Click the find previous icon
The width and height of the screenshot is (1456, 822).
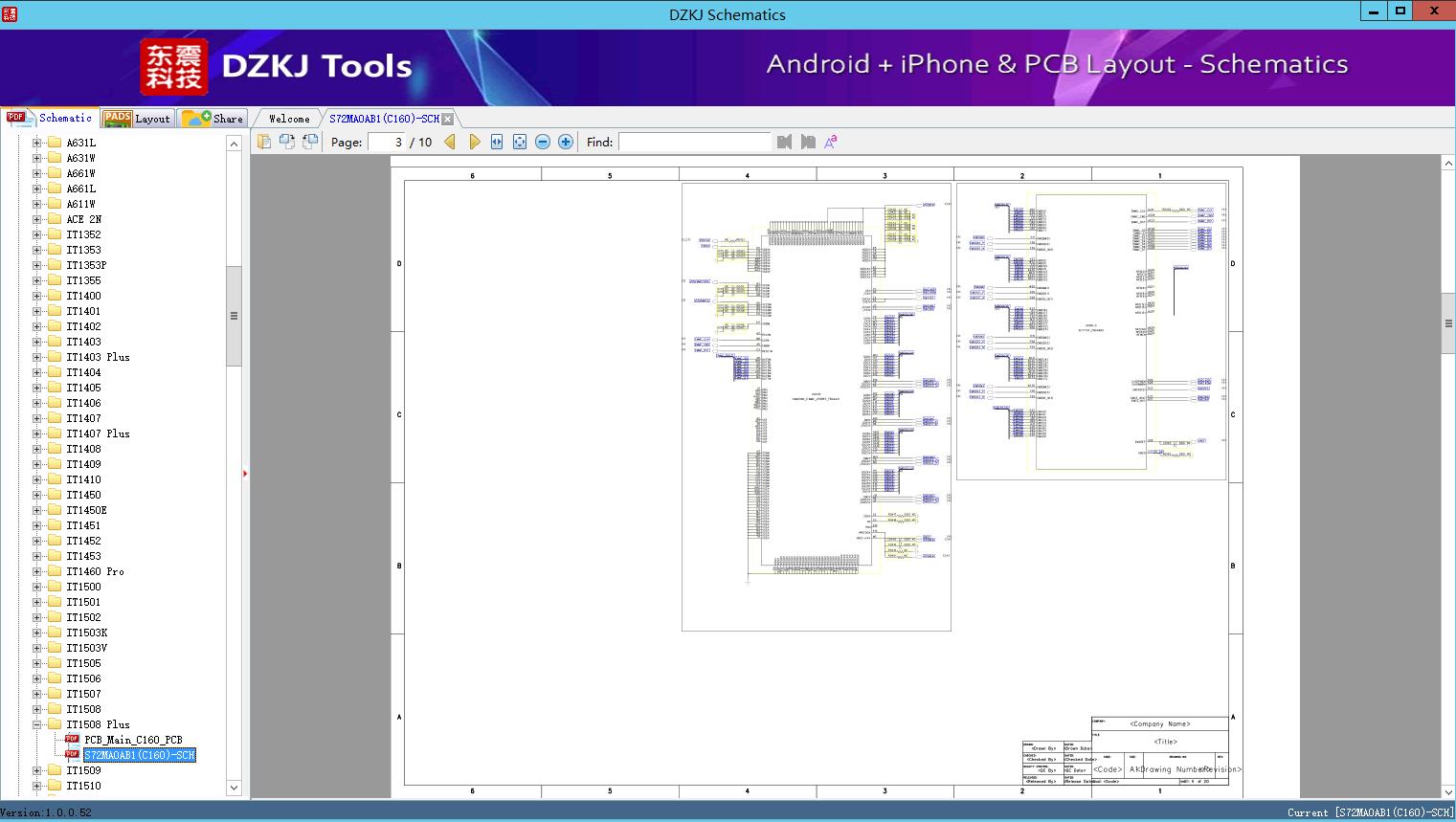785,142
